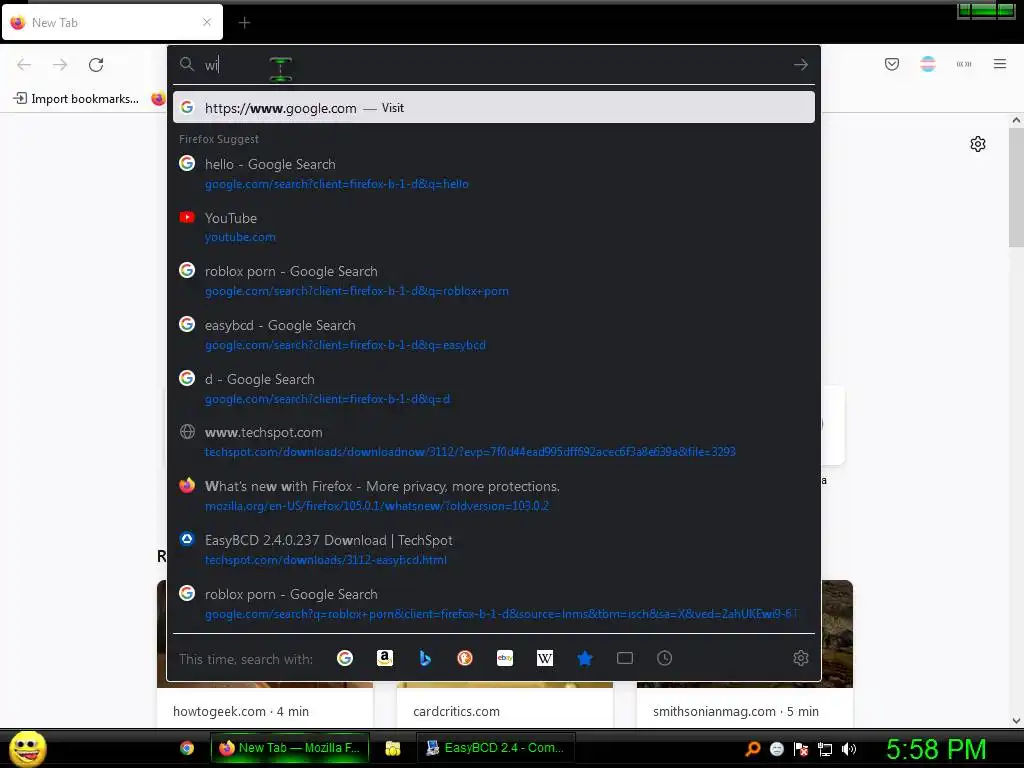Click the action center flag tray icon
The image size is (1024, 768).
tap(801, 749)
